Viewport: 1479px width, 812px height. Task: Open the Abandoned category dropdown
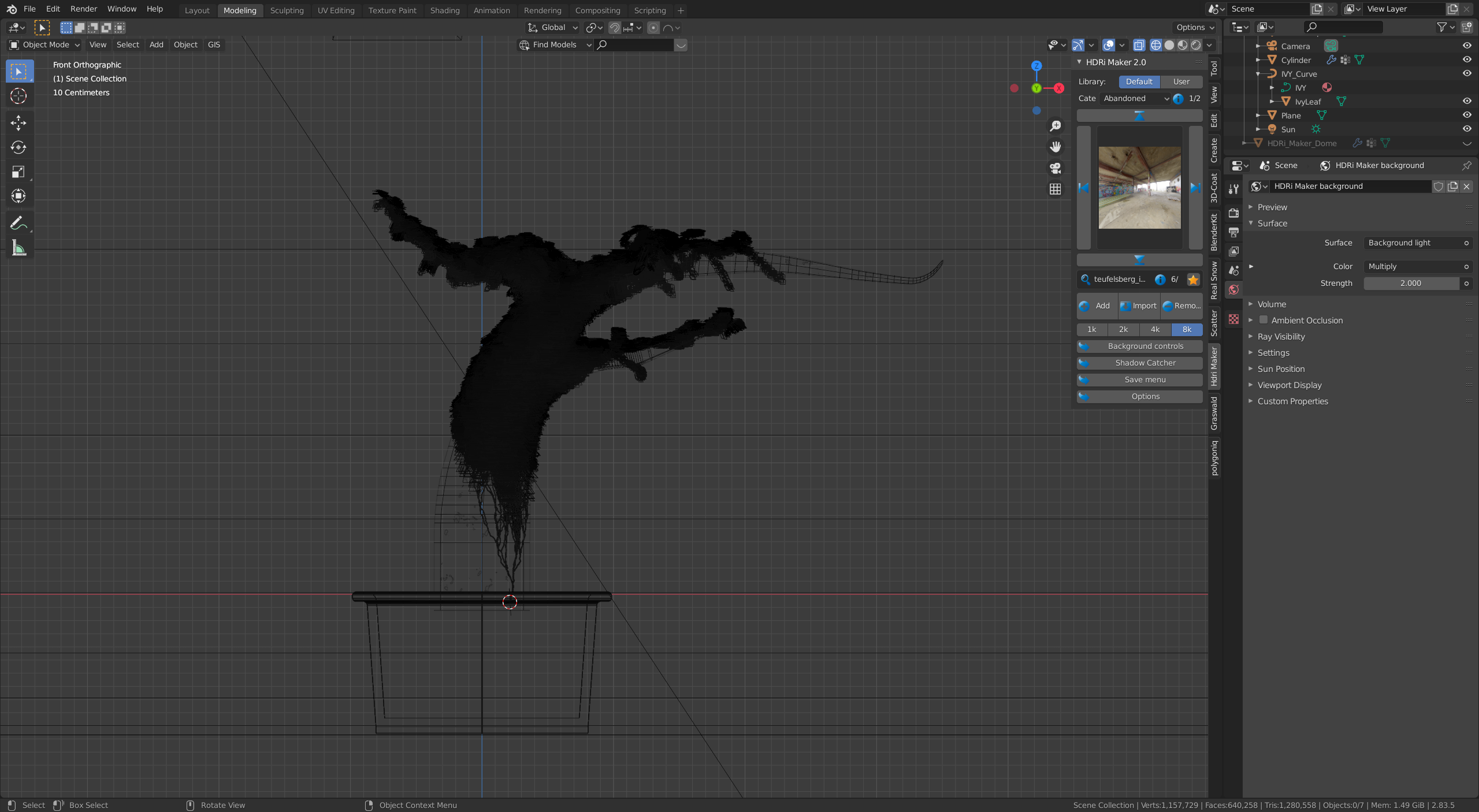pyautogui.click(x=1135, y=98)
